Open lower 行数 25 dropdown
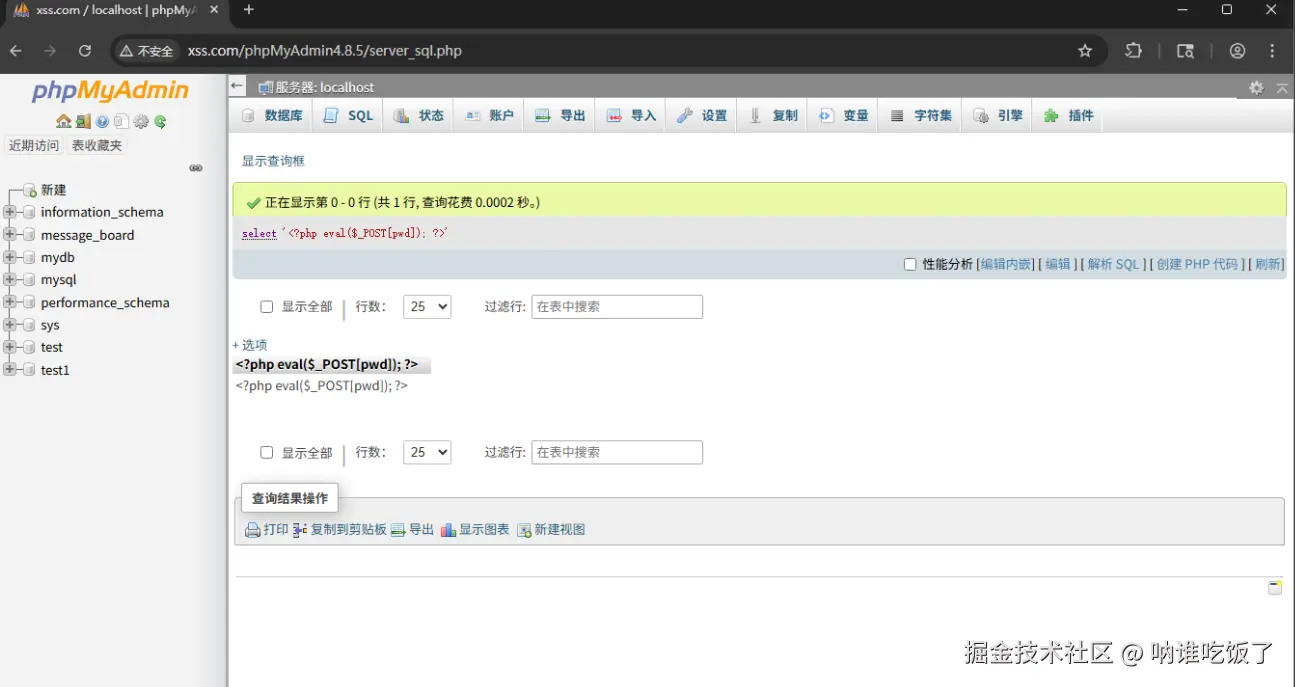 point(427,453)
